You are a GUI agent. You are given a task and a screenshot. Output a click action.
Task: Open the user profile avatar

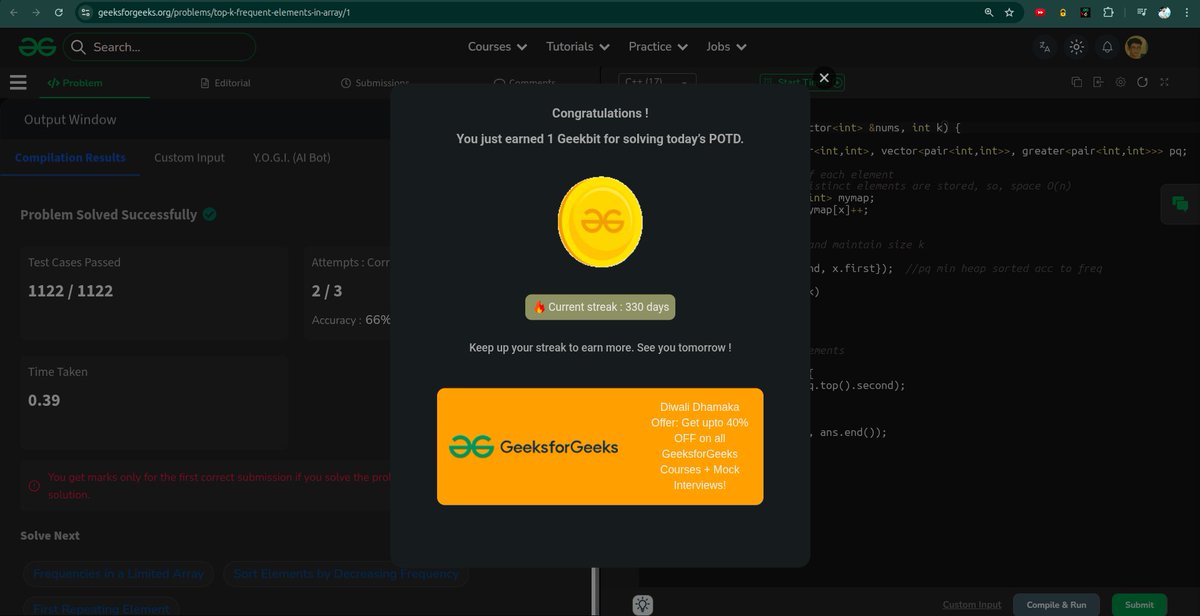tap(1136, 47)
